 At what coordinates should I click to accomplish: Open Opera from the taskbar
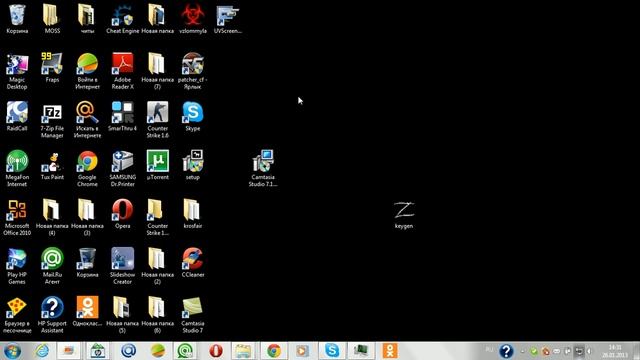tap(216, 351)
